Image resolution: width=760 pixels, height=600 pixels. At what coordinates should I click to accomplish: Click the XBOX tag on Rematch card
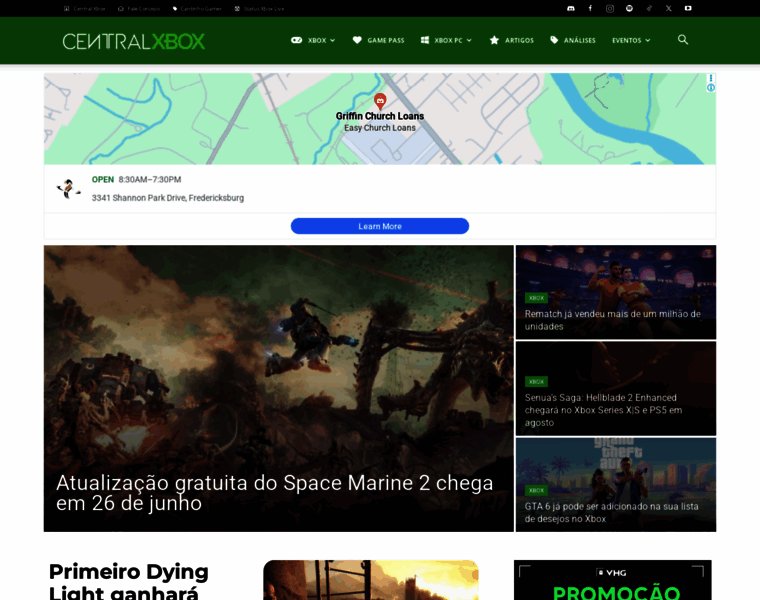(x=536, y=298)
